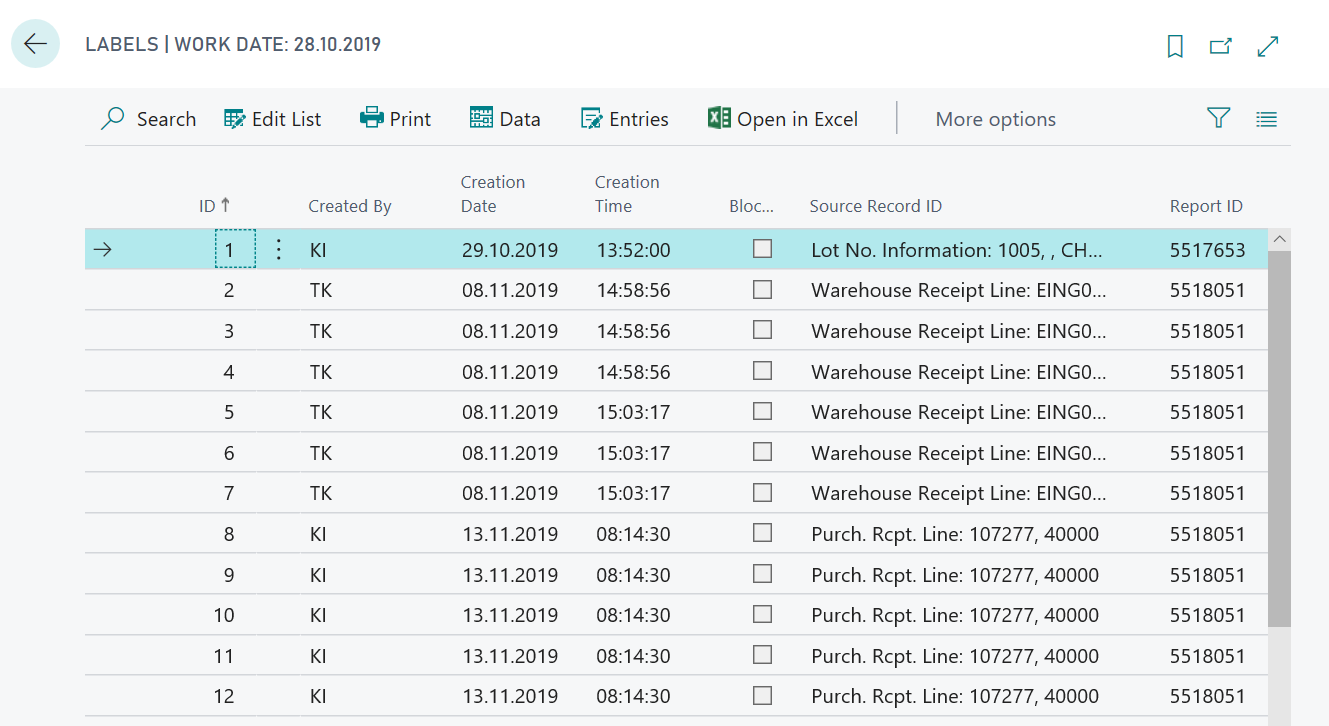Screen dimensions: 1329x726
Task: Toggle Blocked checkbox for ID 8
Action: (x=763, y=533)
